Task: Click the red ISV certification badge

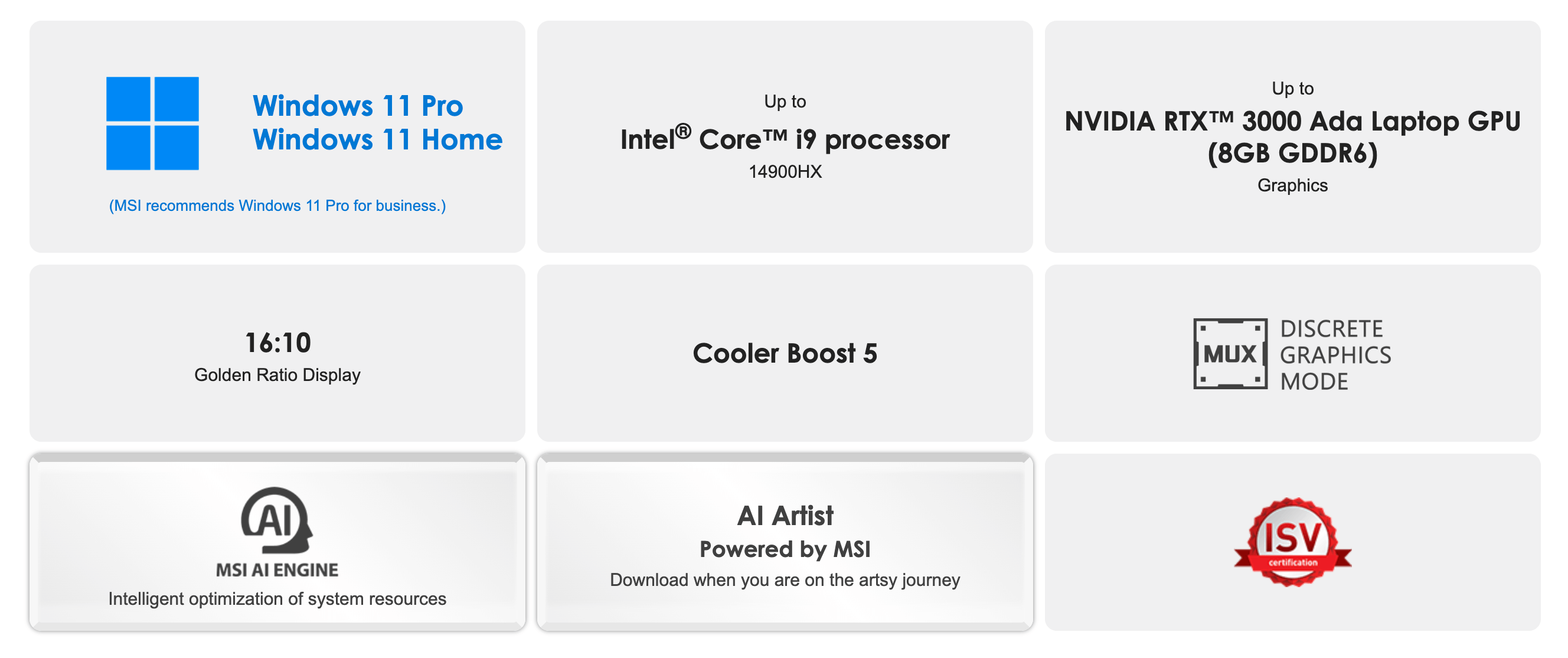Action: click(x=1292, y=542)
